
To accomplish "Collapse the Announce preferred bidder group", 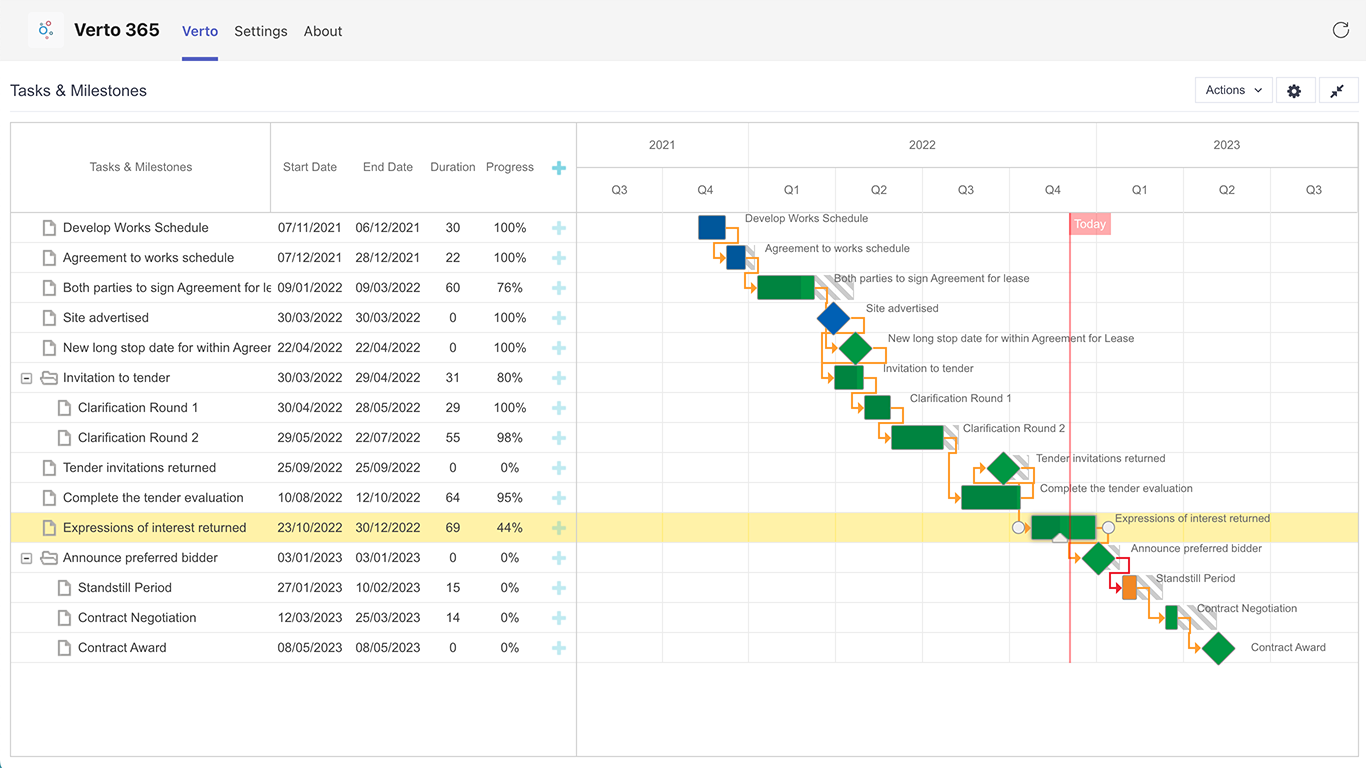I will pos(25,557).
